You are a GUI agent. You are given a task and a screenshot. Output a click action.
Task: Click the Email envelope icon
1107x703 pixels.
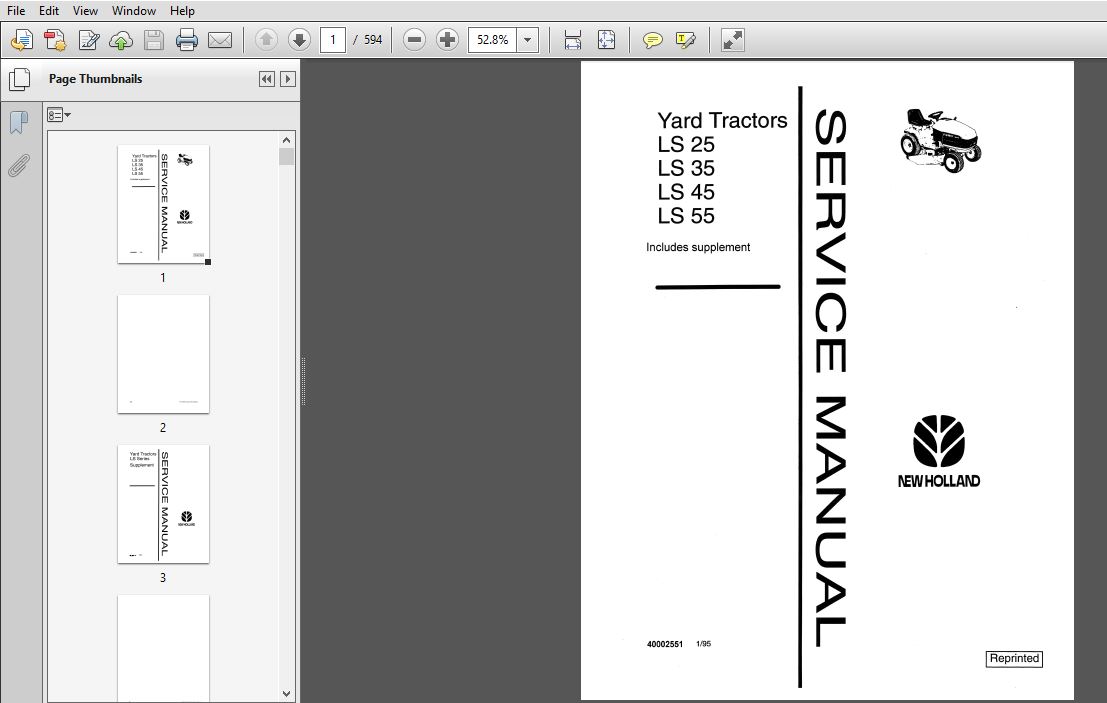click(x=220, y=40)
